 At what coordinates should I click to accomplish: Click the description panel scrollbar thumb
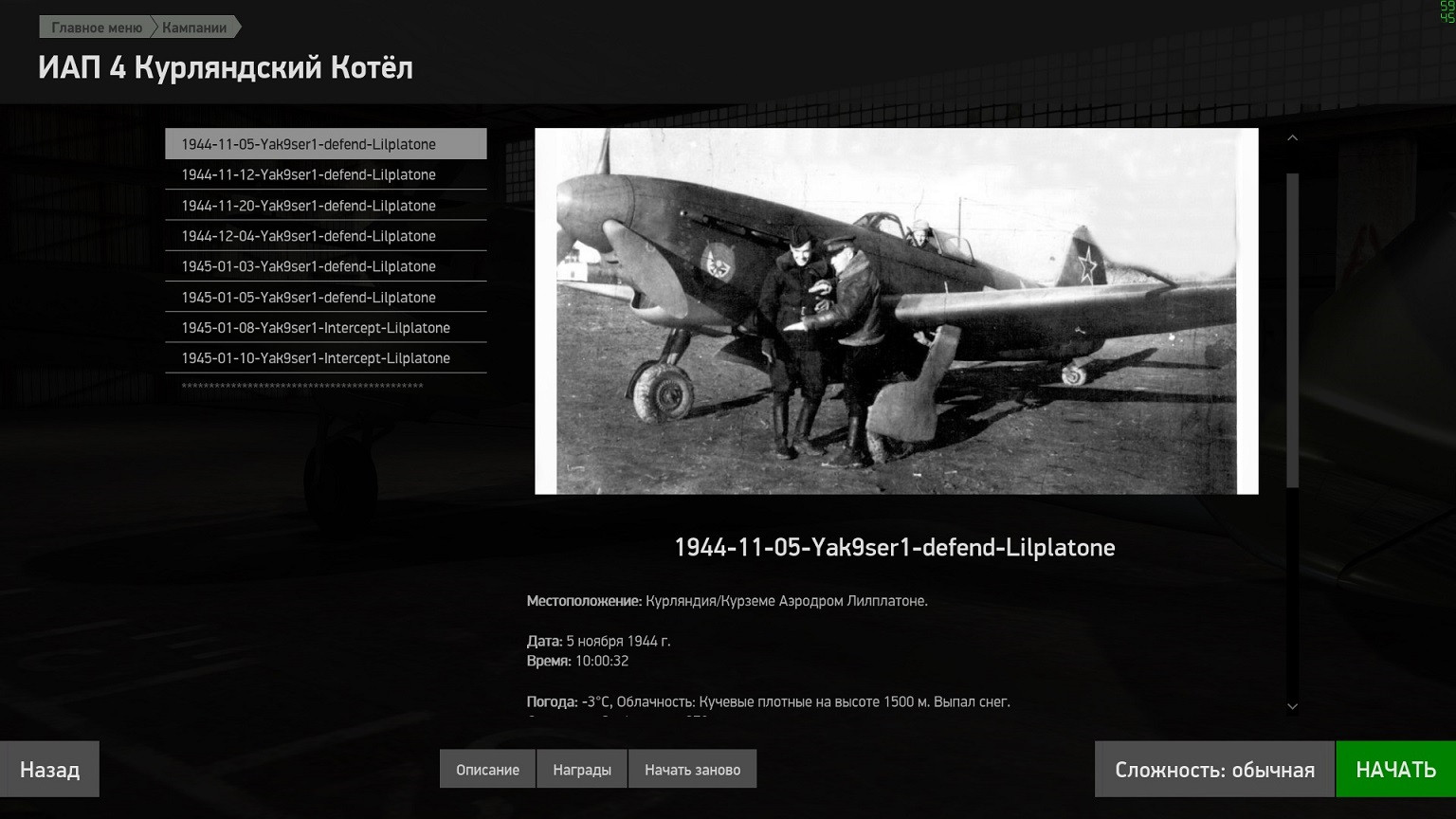[1292, 330]
